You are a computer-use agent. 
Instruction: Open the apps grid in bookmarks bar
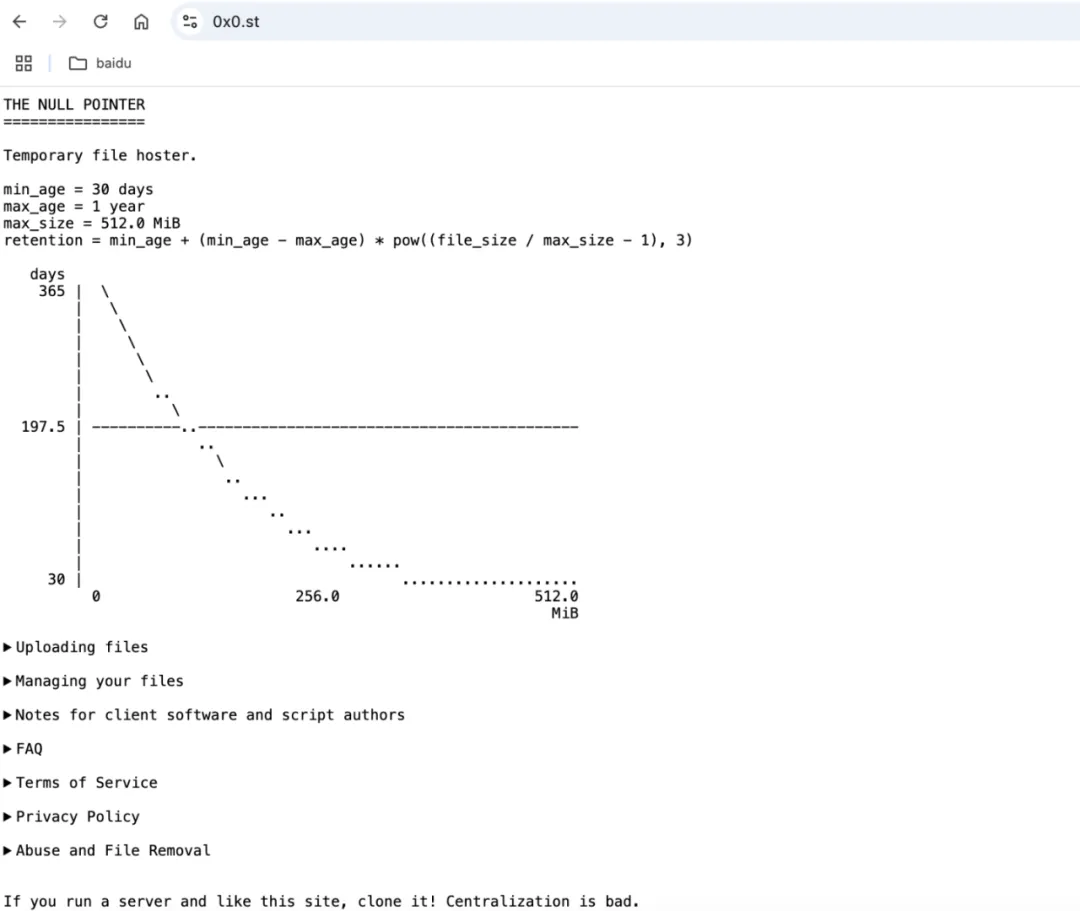tap(24, 63)
